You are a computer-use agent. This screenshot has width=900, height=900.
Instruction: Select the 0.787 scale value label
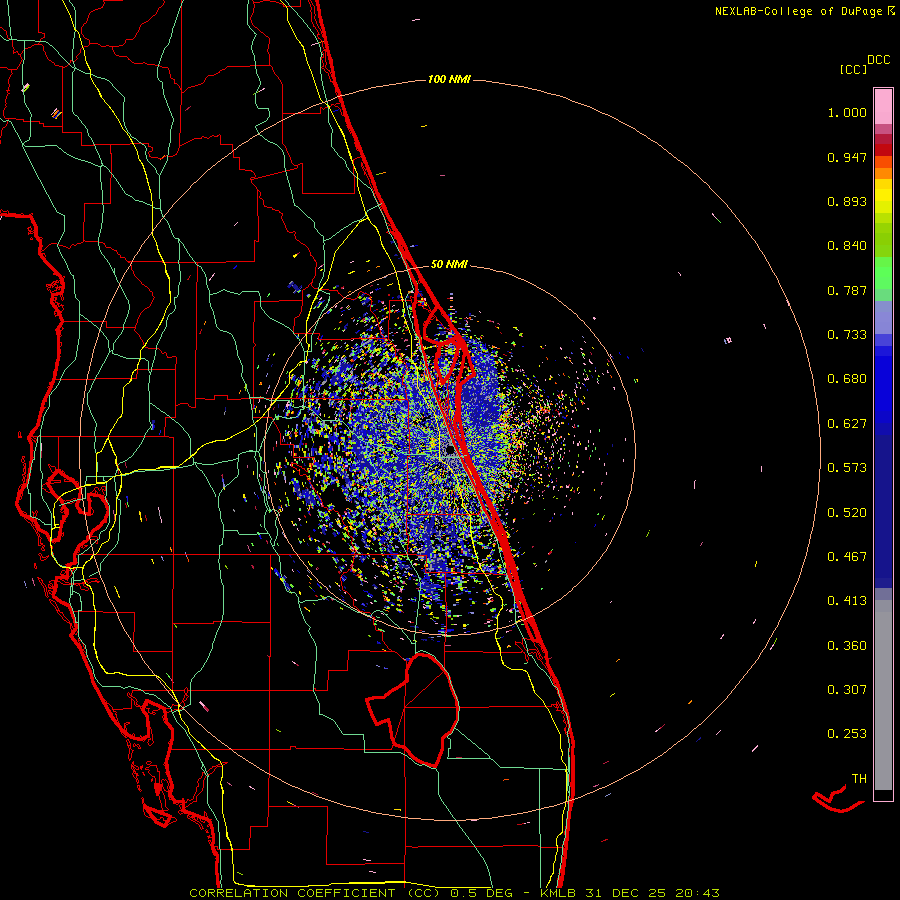[x=847, y=290]
